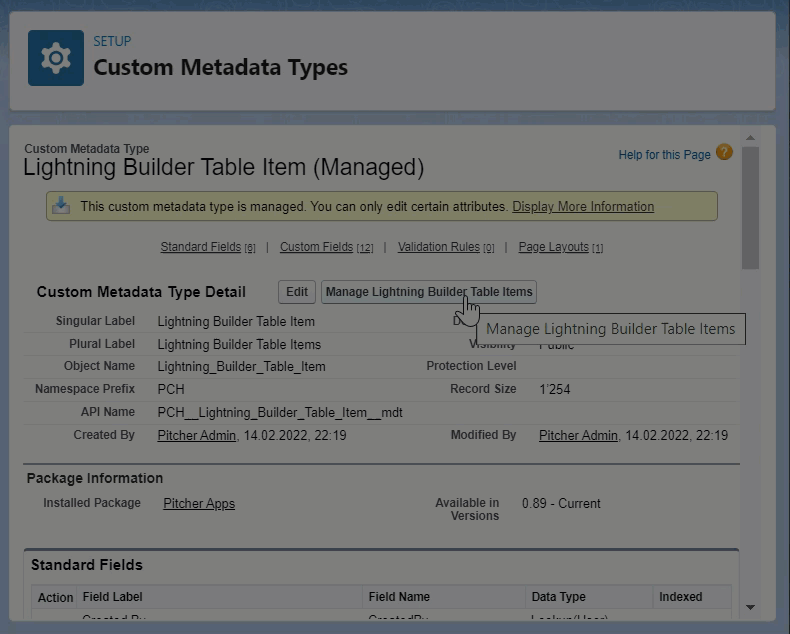This screenshot has width=790, height=634.
Task: Open Pitcher Admin in Modified By
Action: tap(578, 435)
